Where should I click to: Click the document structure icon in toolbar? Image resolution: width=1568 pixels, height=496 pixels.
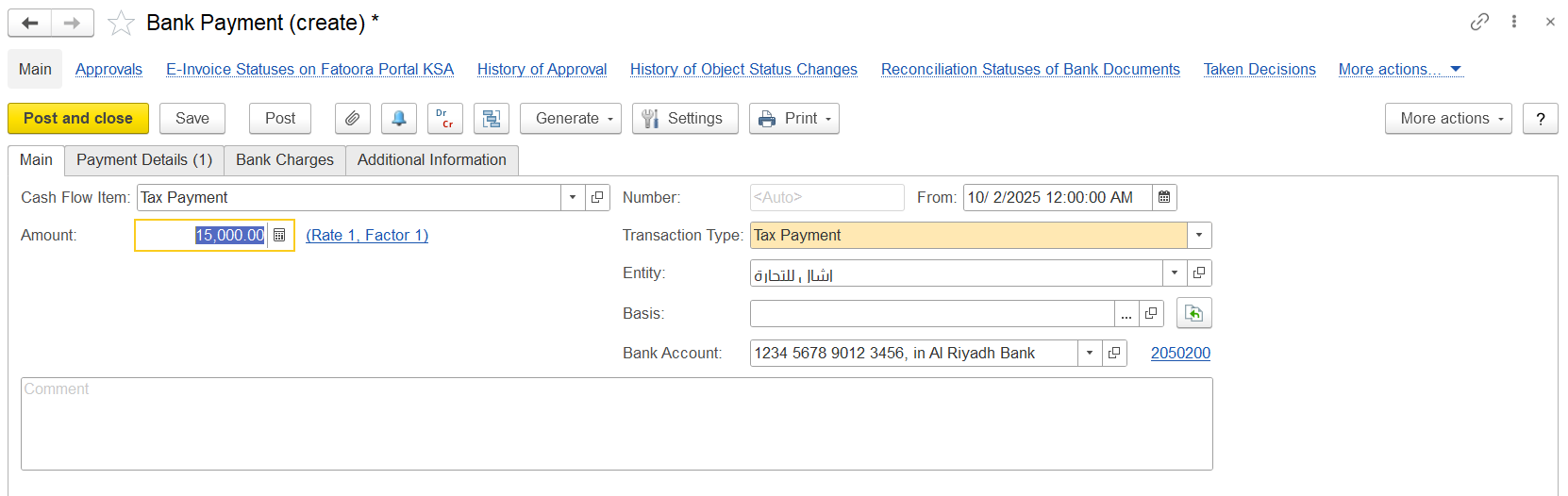pyautogui.click(x=491, y=119)
